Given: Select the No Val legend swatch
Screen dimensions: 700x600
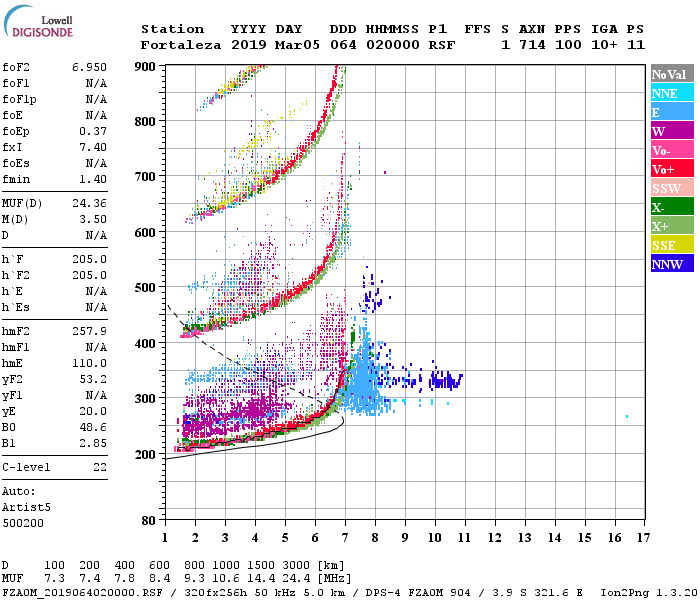Looking at the screenshot, I should [672, 74].
